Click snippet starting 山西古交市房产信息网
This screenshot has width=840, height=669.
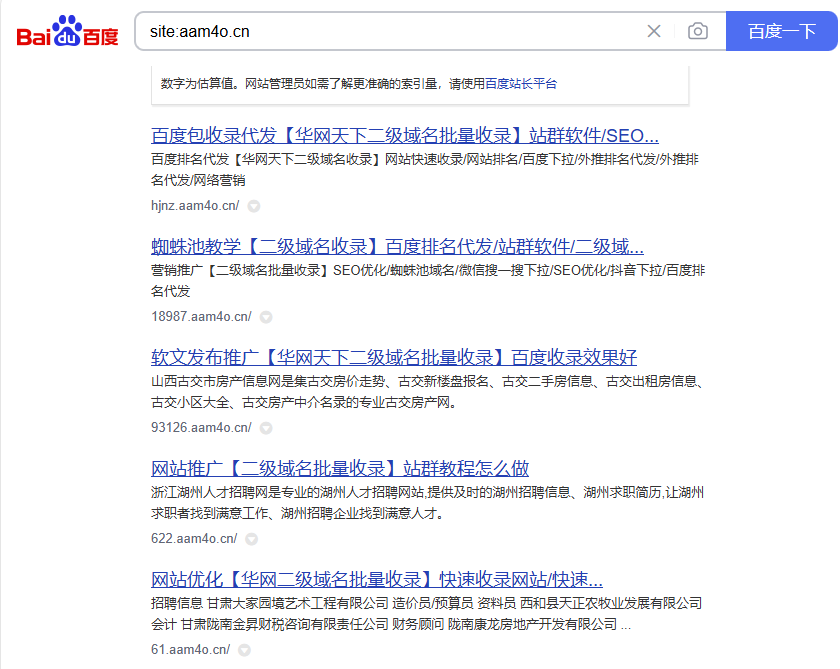click(x=428, y=392)
